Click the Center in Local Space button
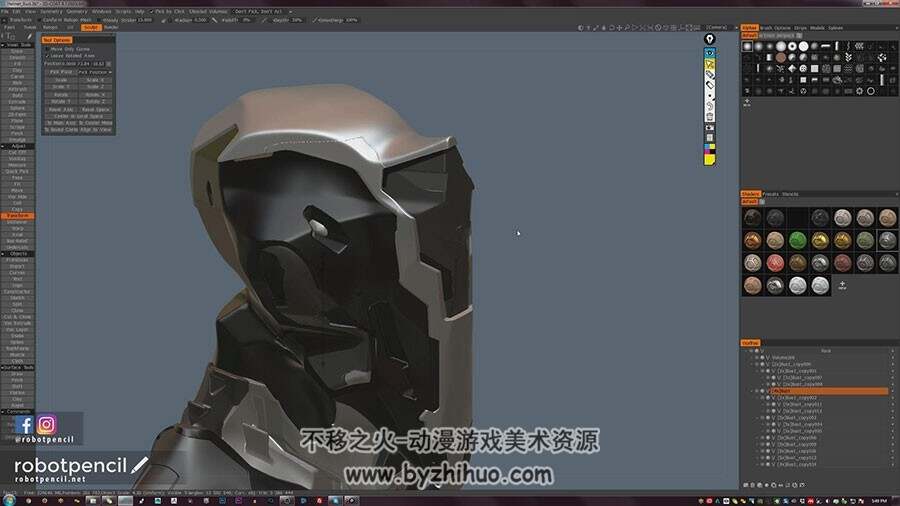 [79, 116]
